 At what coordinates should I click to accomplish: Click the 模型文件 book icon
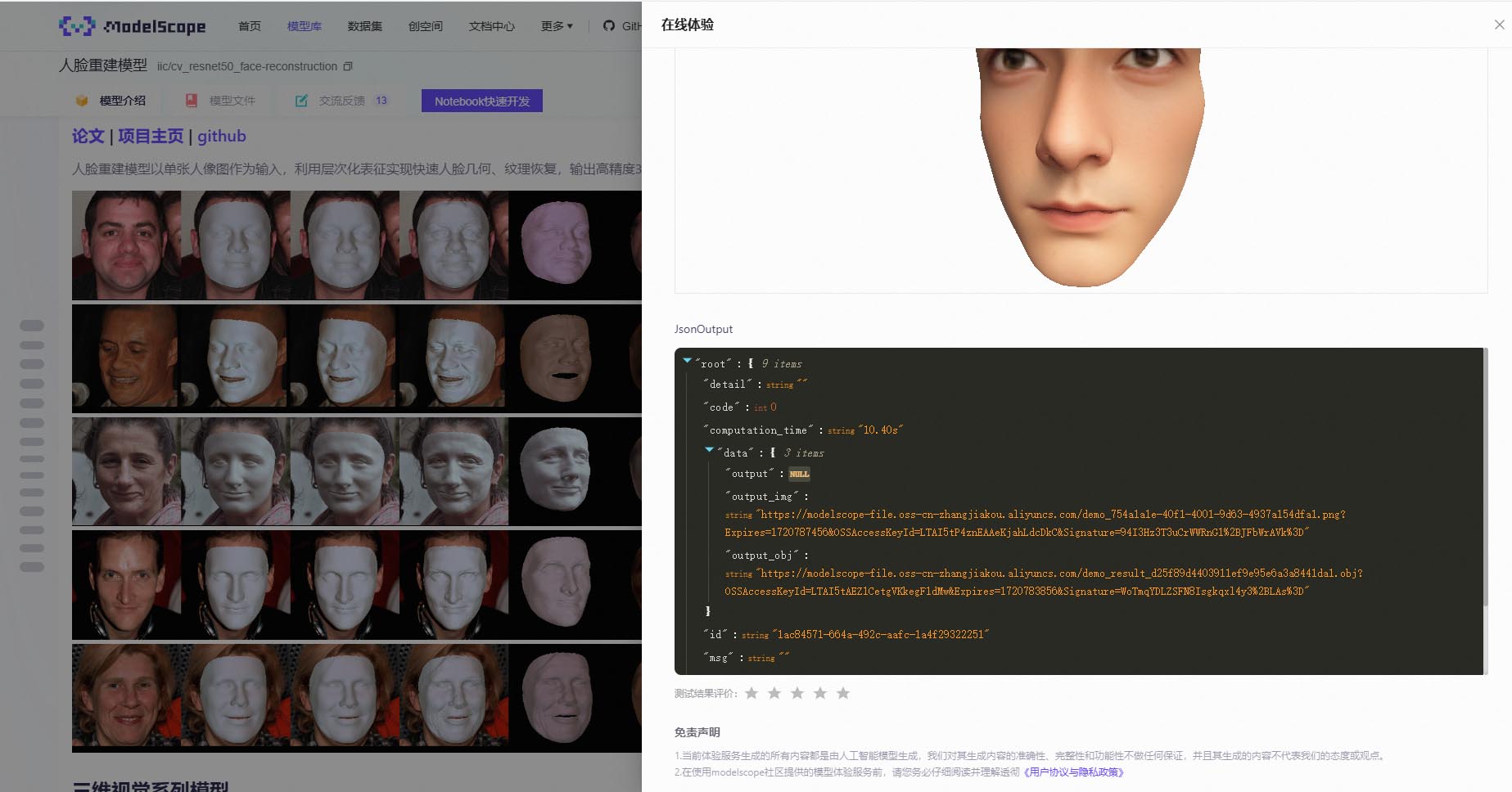pos(191,101)
